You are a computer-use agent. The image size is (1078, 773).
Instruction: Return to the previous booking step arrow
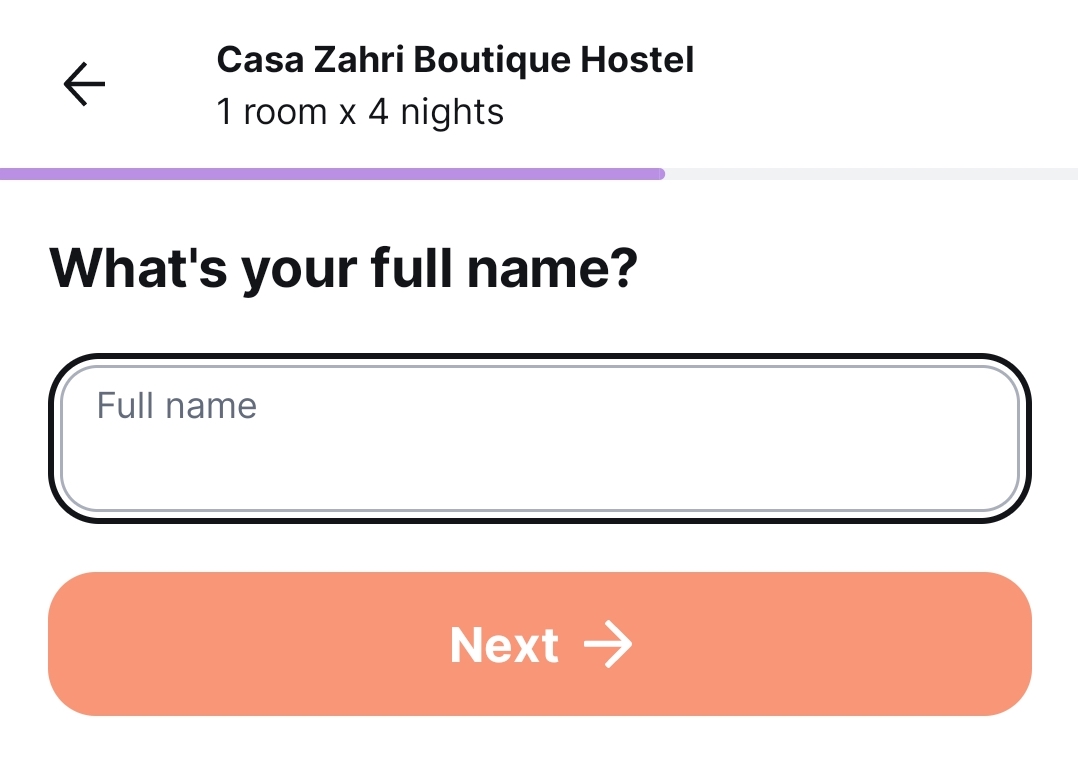coord(85,85)
